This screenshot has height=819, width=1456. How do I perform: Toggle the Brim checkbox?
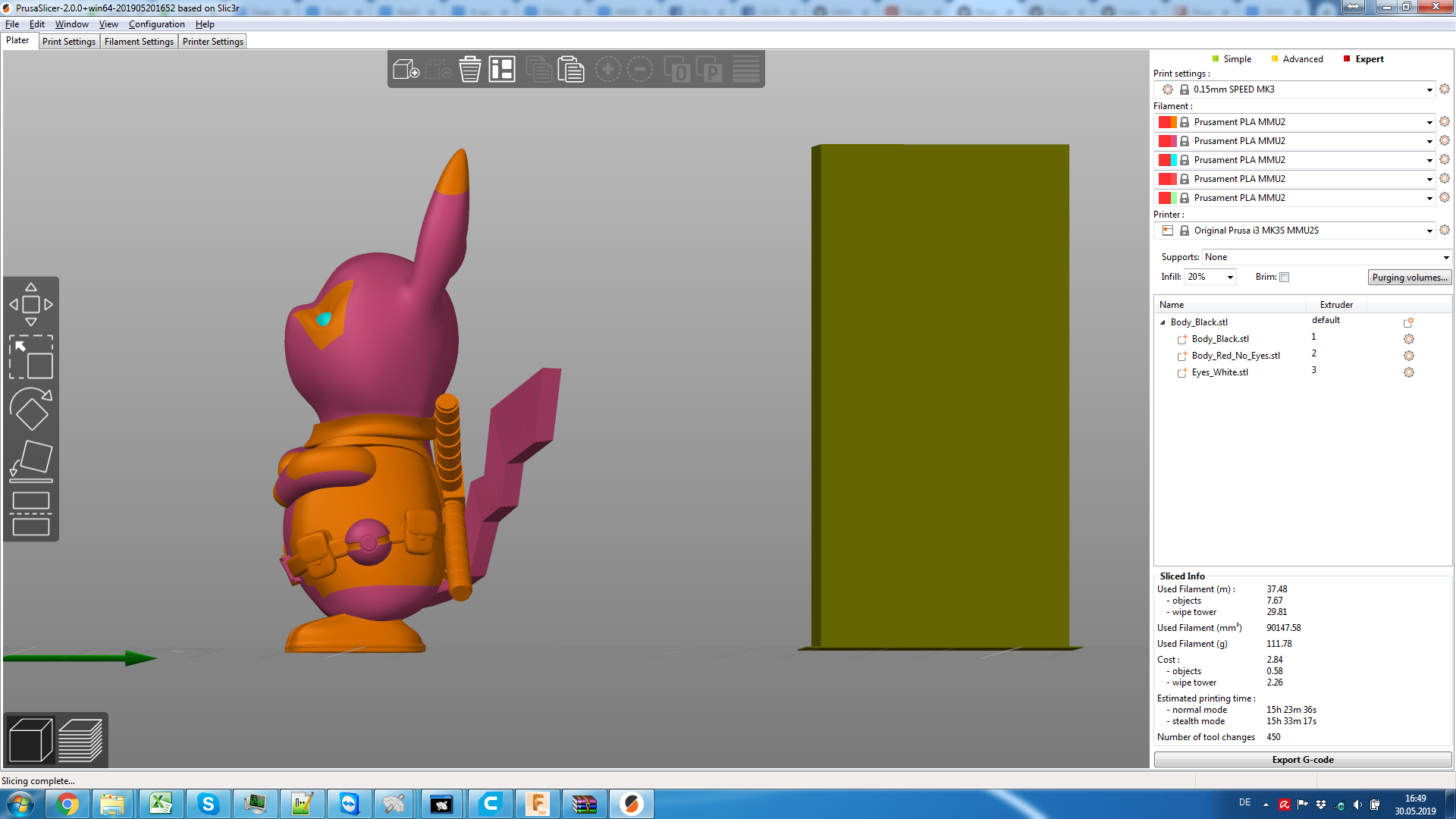[x=1284, y=278]
